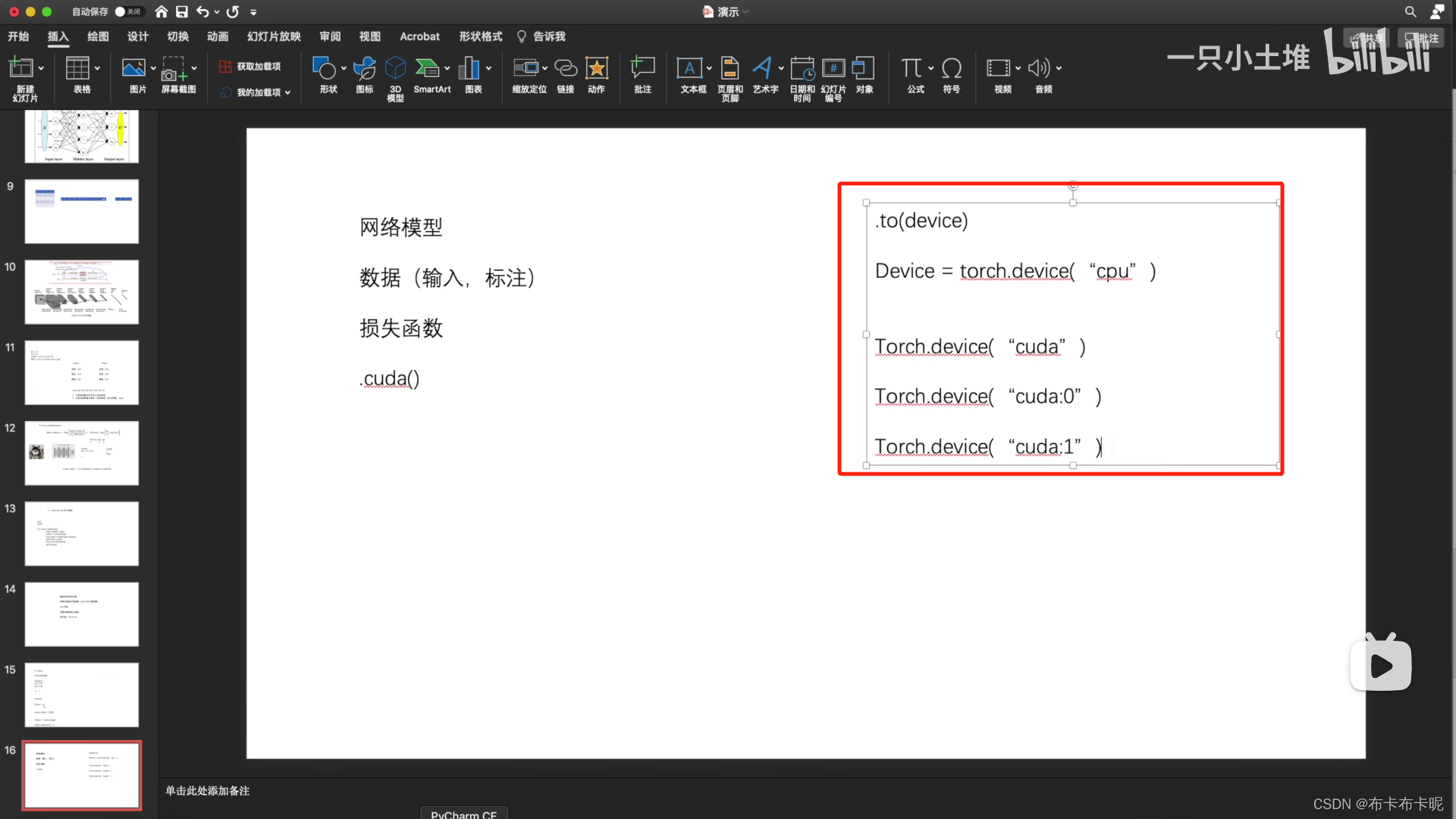Click the SmartArt icon
This screenshot has width=1456, height=819.
point(428,68)
